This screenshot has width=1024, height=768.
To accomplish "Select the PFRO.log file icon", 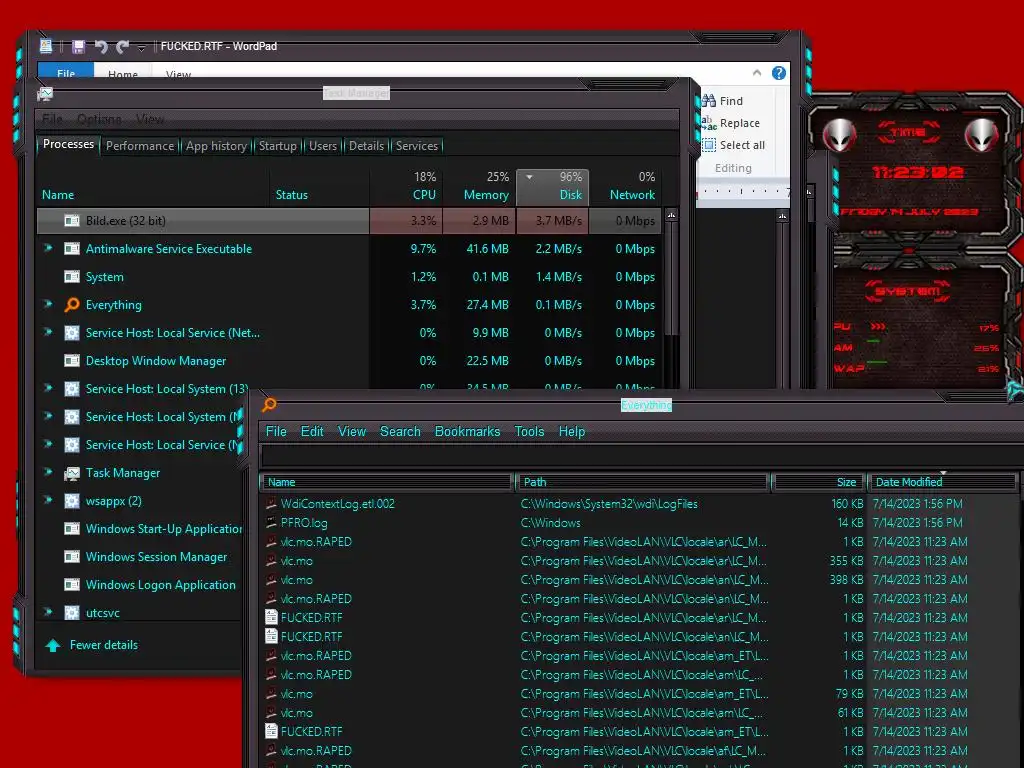I will [271, 522].
